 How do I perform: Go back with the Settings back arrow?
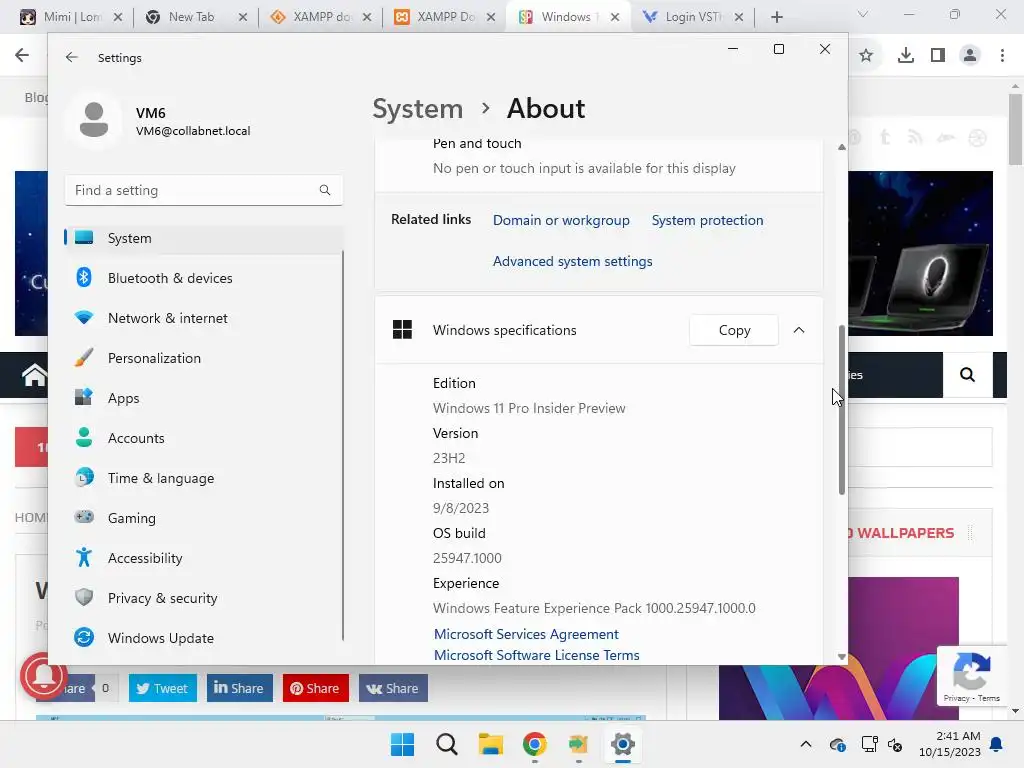click(71, 57)
